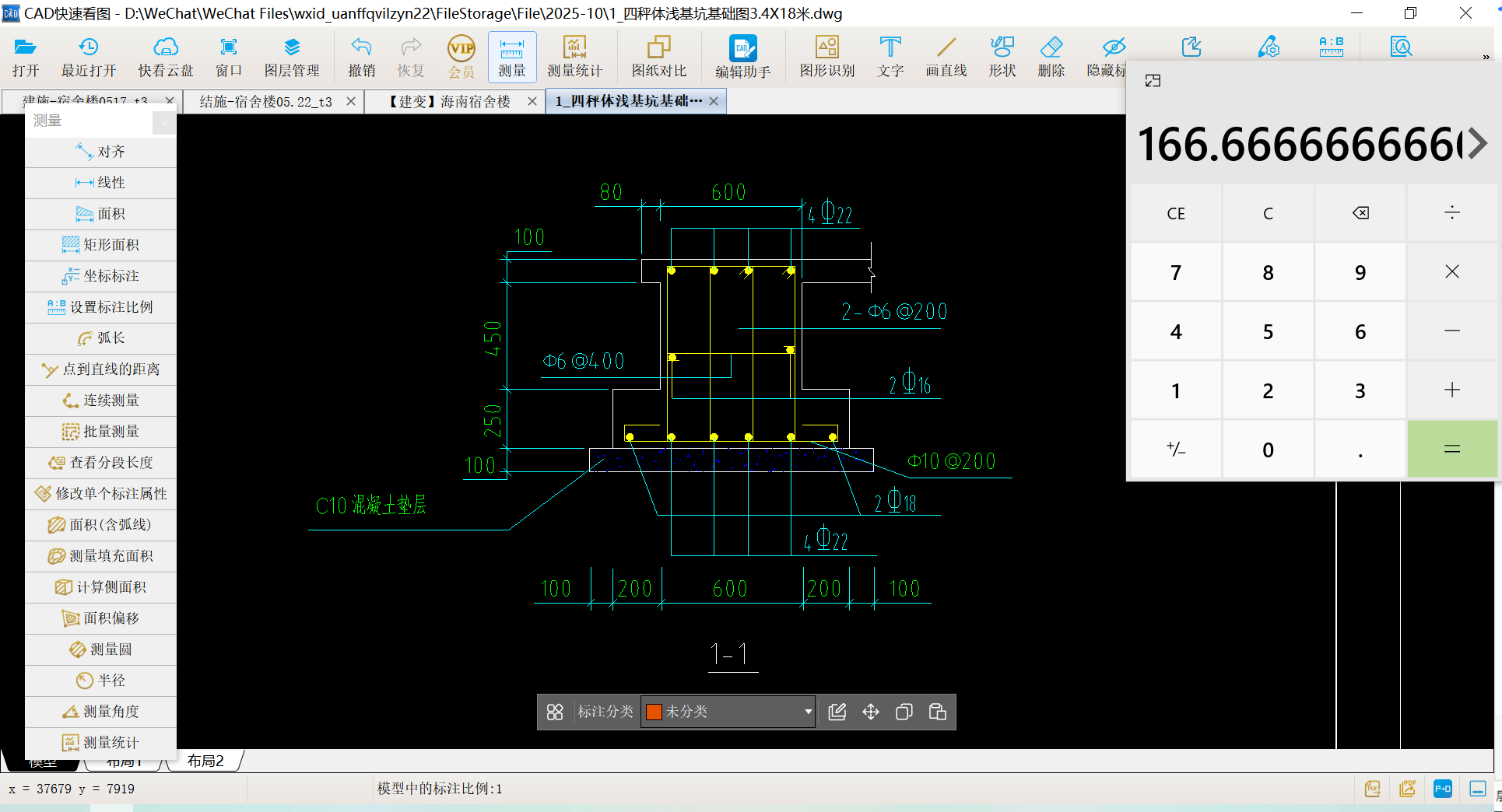Switch to the 【建变】海南宿舍楼 tab
Viewport: 1502px width, 812px height.
tap(451, 102)
